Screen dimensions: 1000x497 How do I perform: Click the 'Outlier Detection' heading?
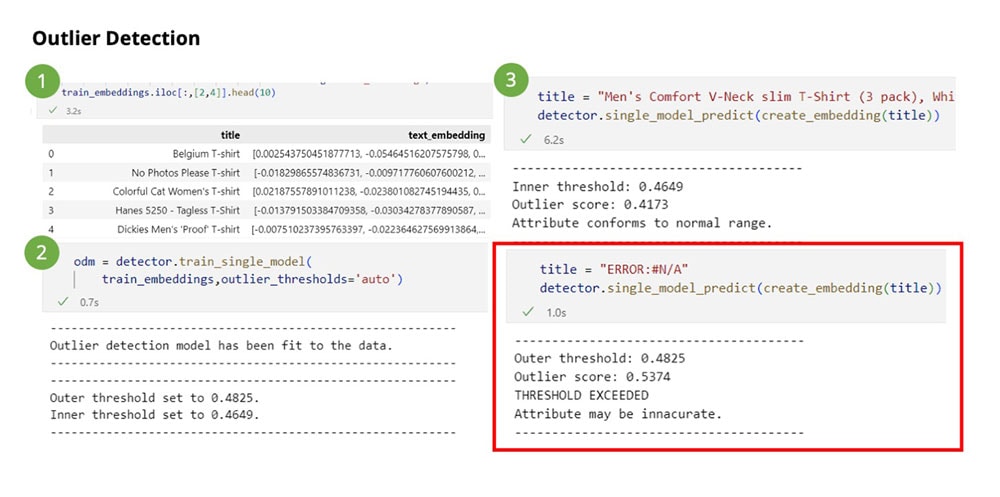(x=116, y=39)
